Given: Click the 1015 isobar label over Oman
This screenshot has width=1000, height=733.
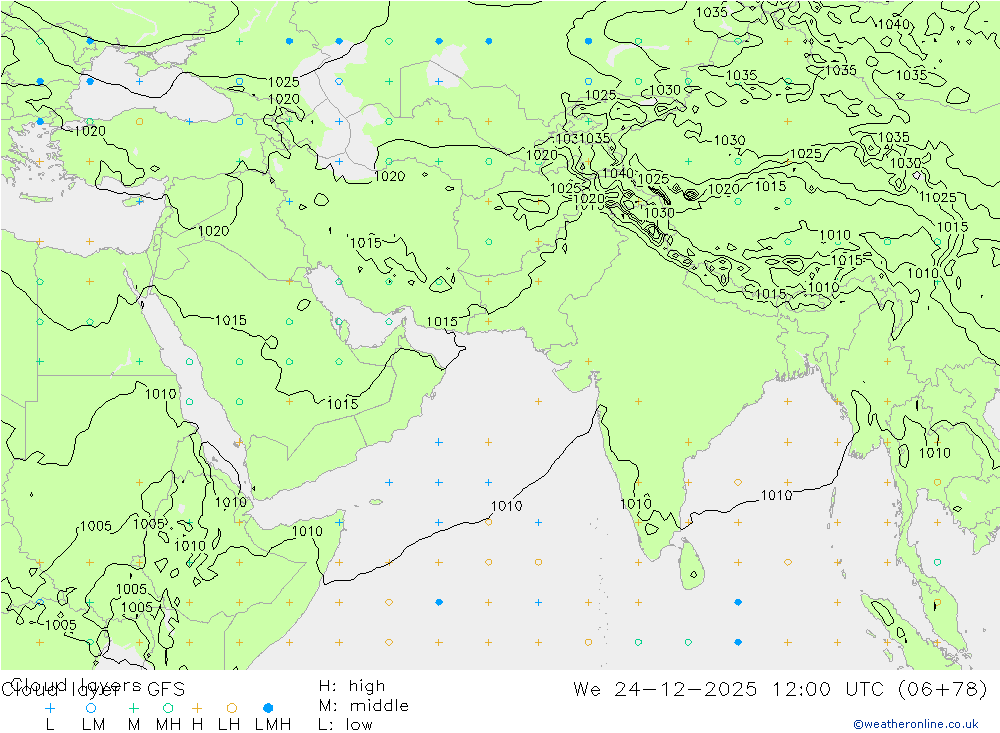Looking at the screenshot, I should pyautogui.click(x=342, y=404).
